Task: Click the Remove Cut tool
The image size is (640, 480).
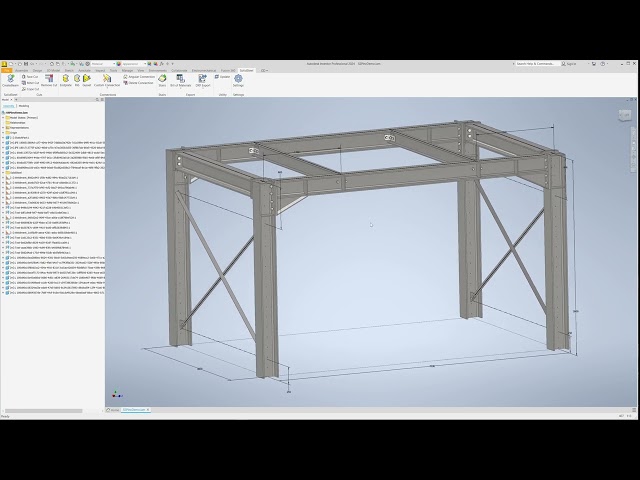Action: tap(49, 80)
